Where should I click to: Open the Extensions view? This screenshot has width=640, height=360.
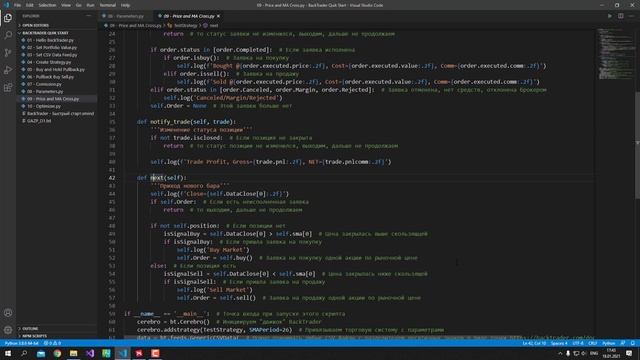tap(8, 88)
